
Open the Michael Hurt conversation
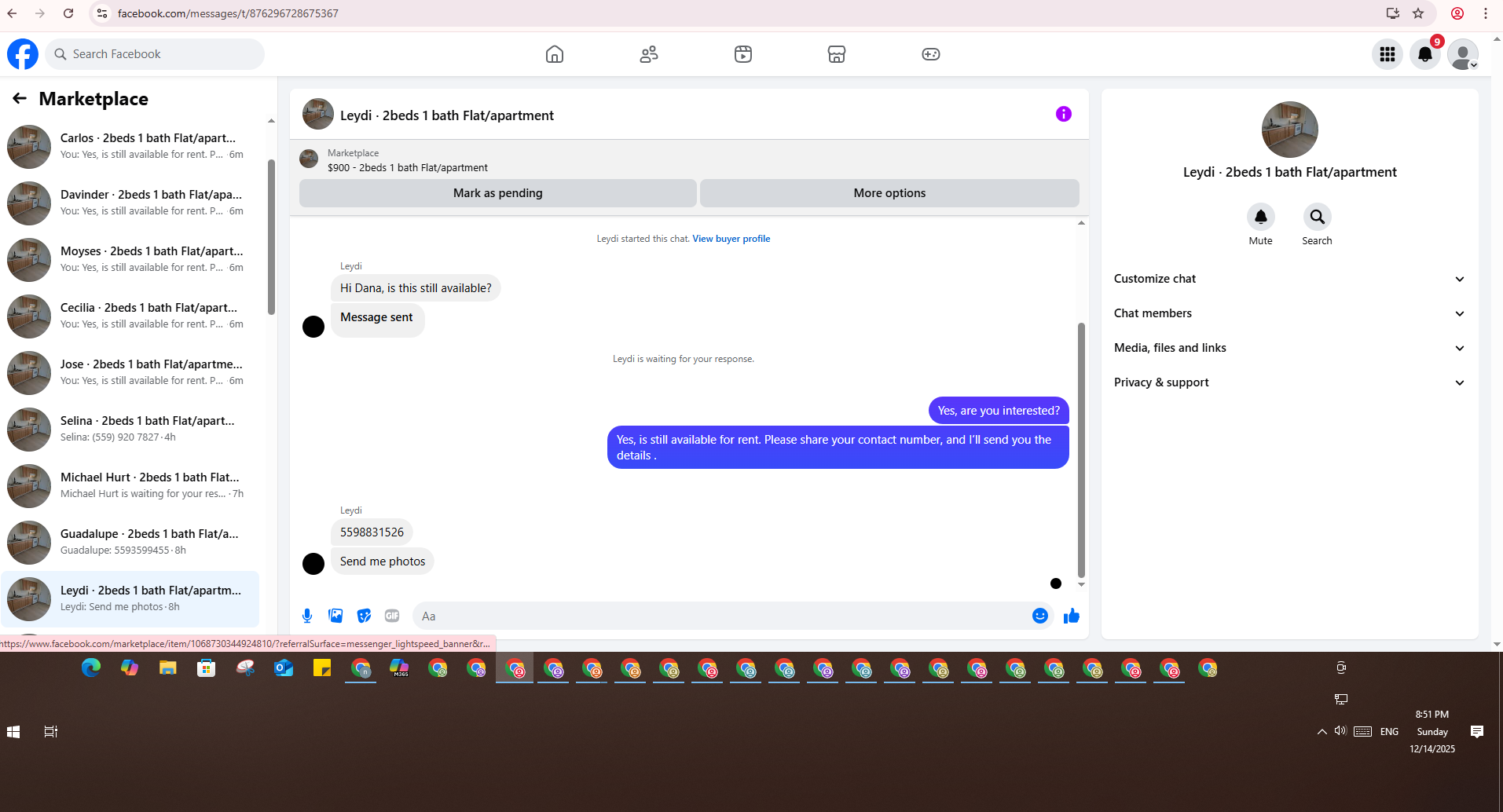click(x=132, y=485)
